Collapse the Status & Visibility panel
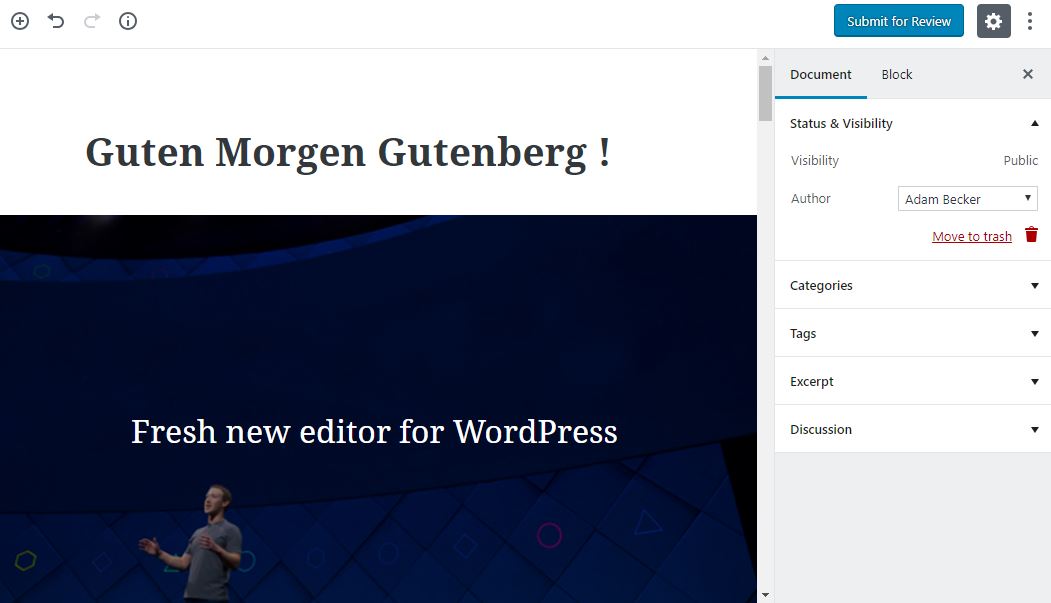Screen dimensions: 1051x603 [x=913, y=123]
